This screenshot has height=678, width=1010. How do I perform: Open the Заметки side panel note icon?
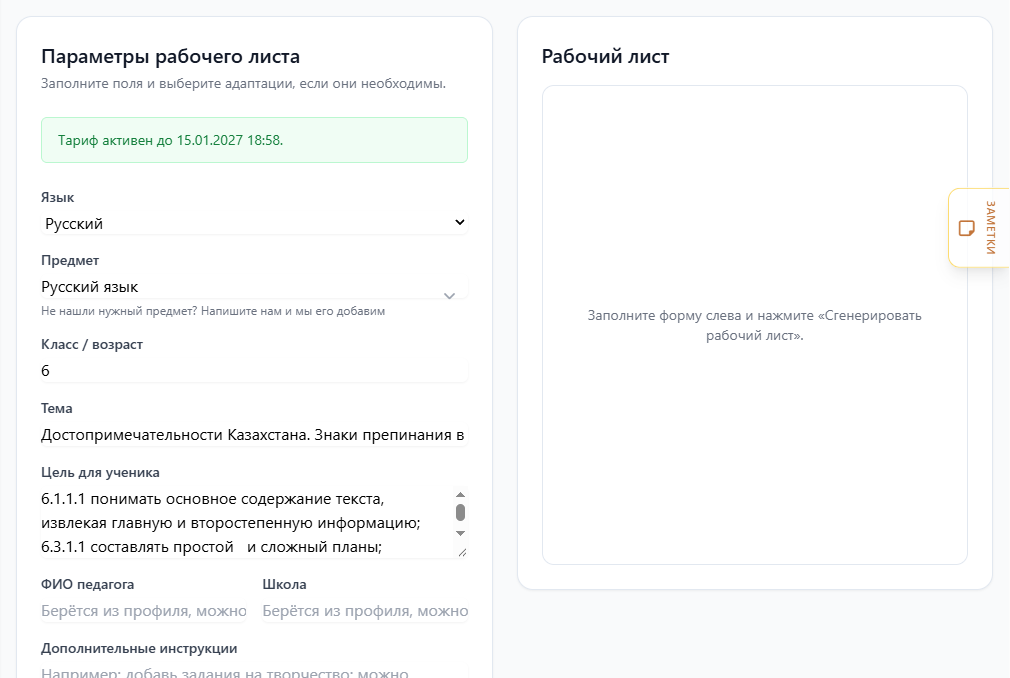[966, 228]
